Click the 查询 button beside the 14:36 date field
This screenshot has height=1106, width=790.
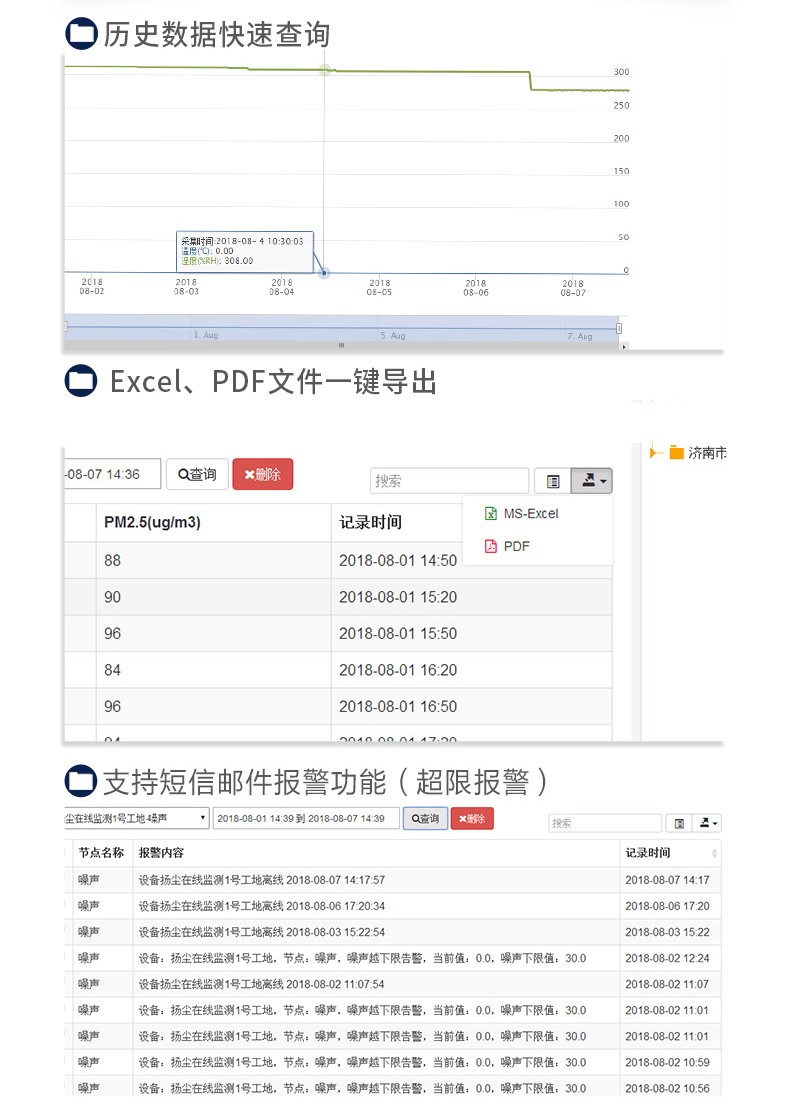tap(197, 474)
